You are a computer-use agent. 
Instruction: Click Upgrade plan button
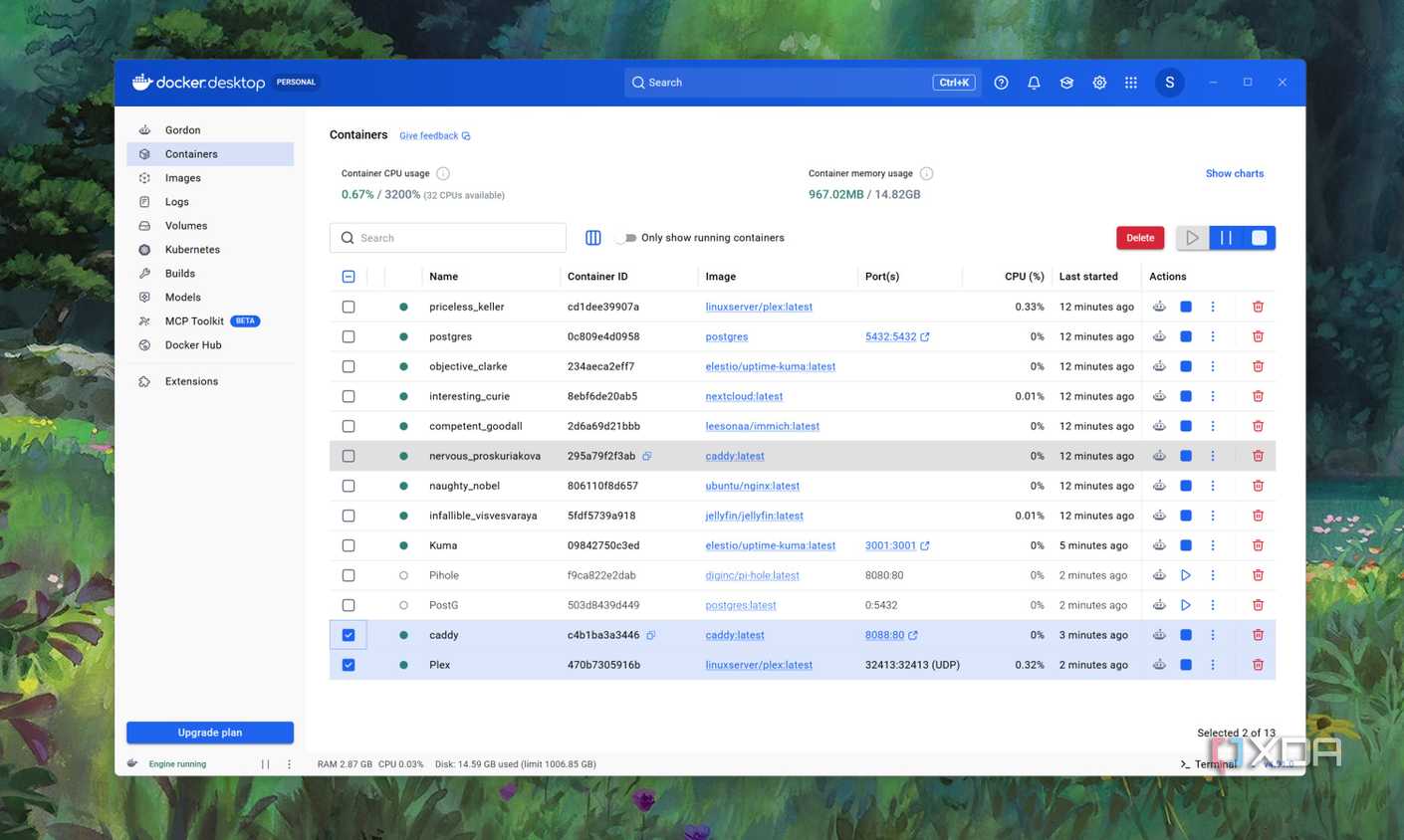click(210, 733)
